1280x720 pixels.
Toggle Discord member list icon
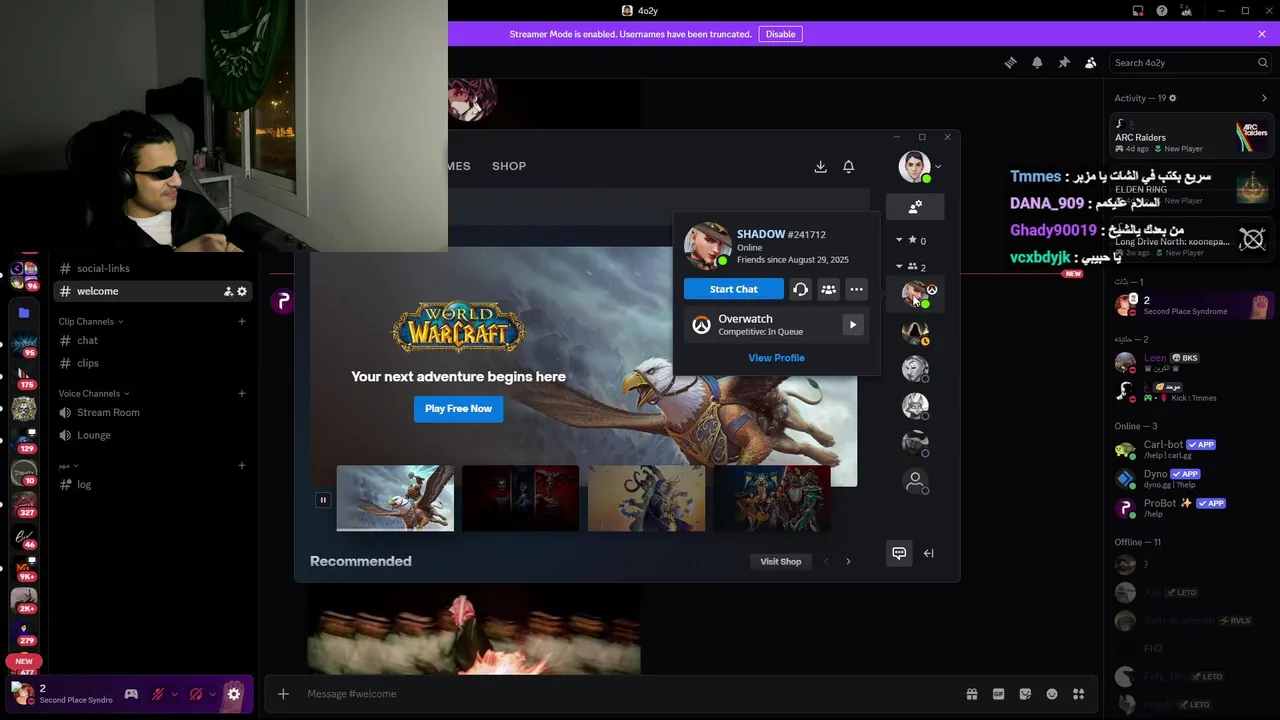[1091, 62]
